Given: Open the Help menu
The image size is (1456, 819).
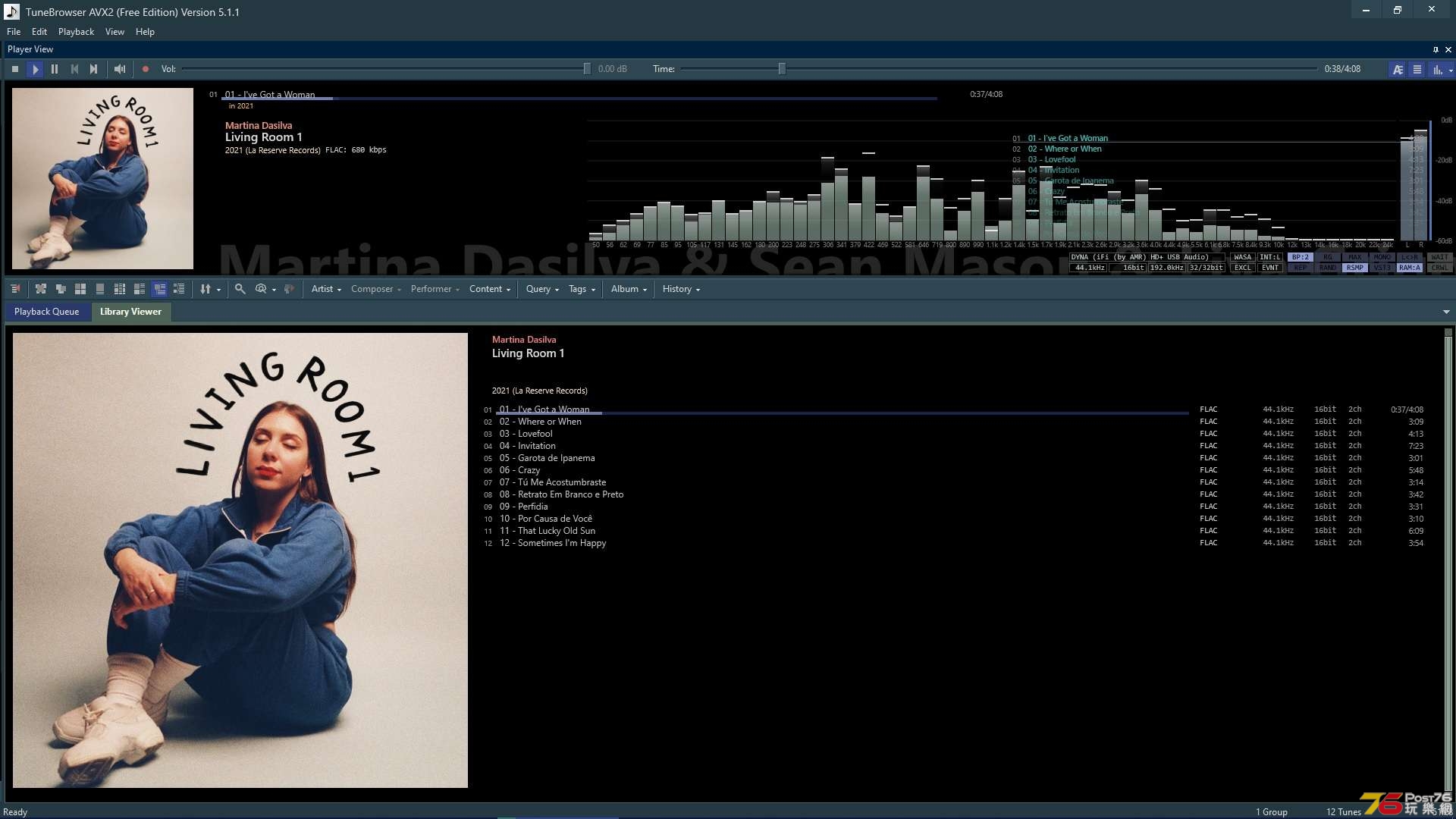Looking at the screenshot, I should [x=145, y=32].
